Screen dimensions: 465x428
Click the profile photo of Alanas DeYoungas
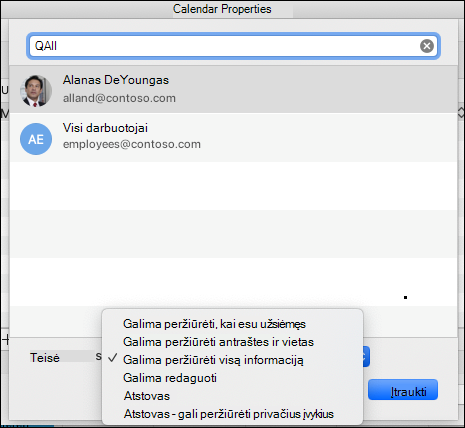(x=36, y=91)
